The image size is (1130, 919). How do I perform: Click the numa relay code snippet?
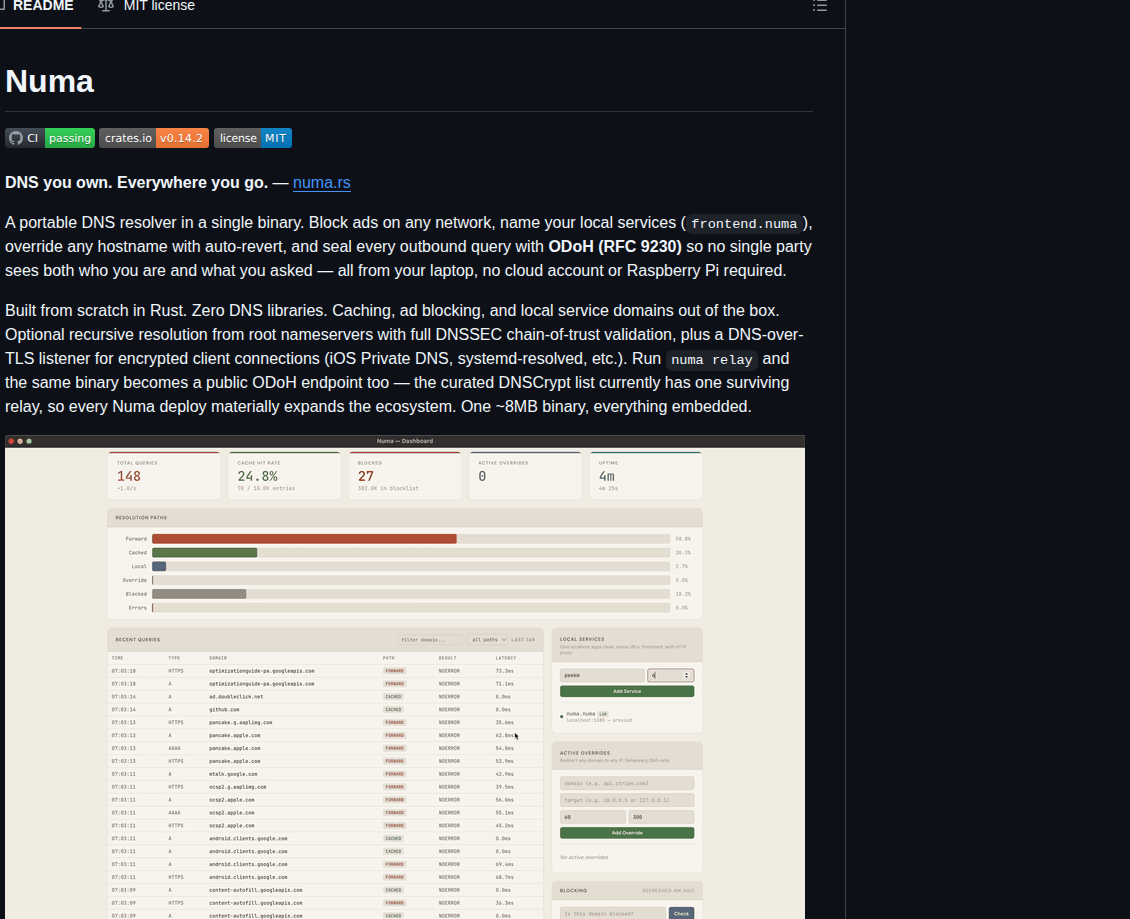pyautogui.click(x=711, y=360)
